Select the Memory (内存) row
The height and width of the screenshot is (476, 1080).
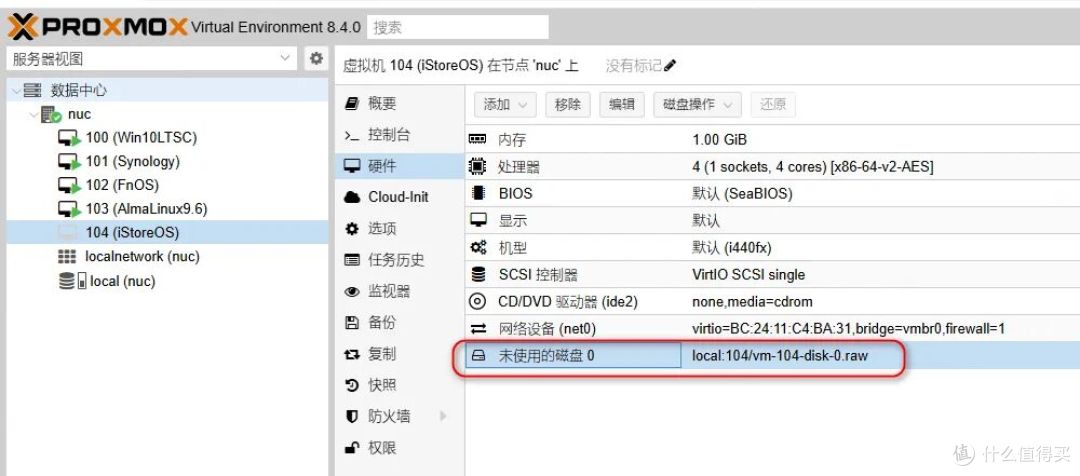pos(772,140)
